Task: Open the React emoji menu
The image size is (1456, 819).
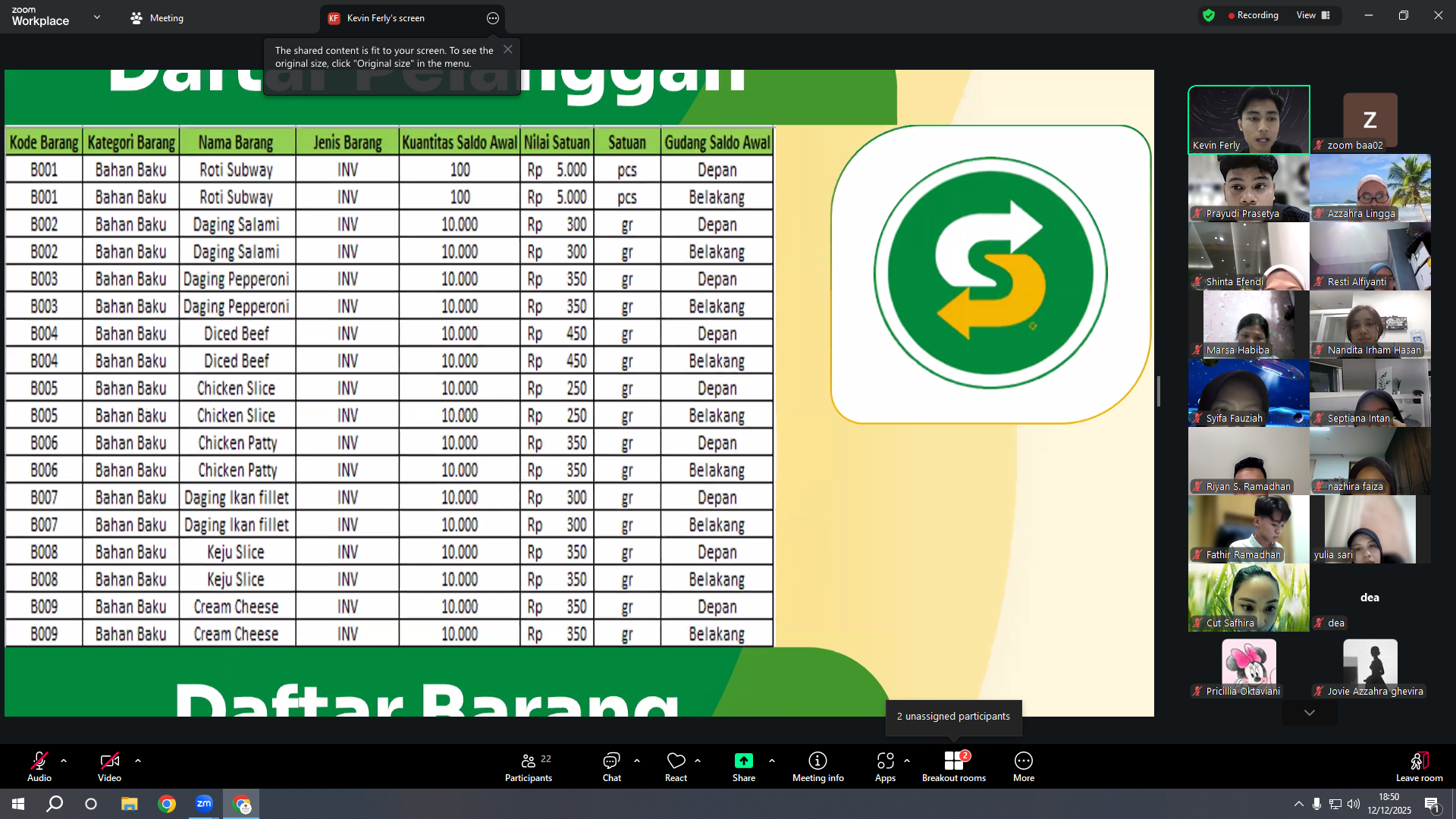Action: click(x=676, y=766)
